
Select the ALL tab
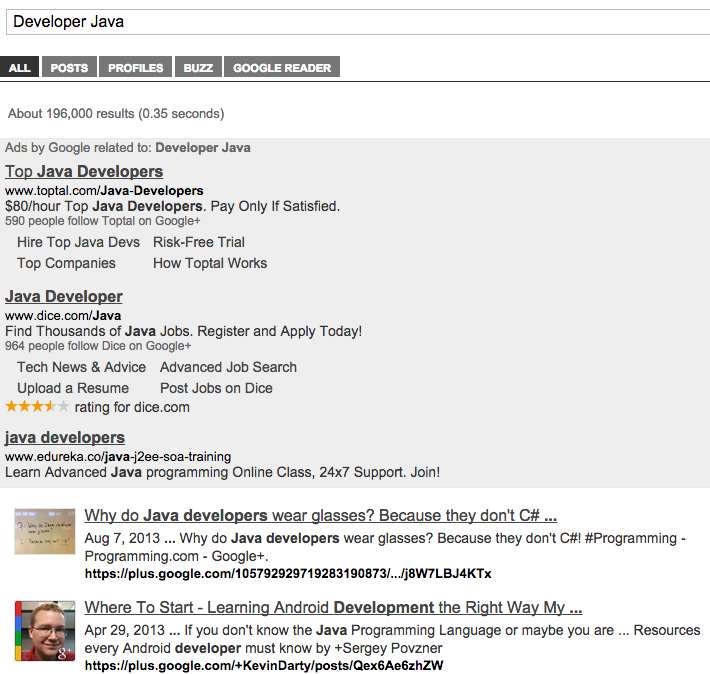[x=19, y=67]
